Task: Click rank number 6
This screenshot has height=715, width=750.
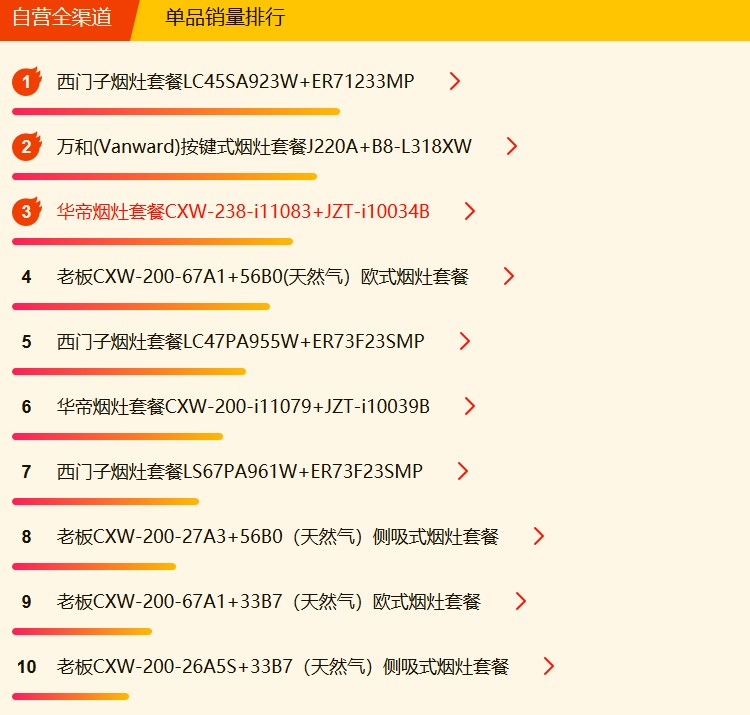Action: click(26, 407)
